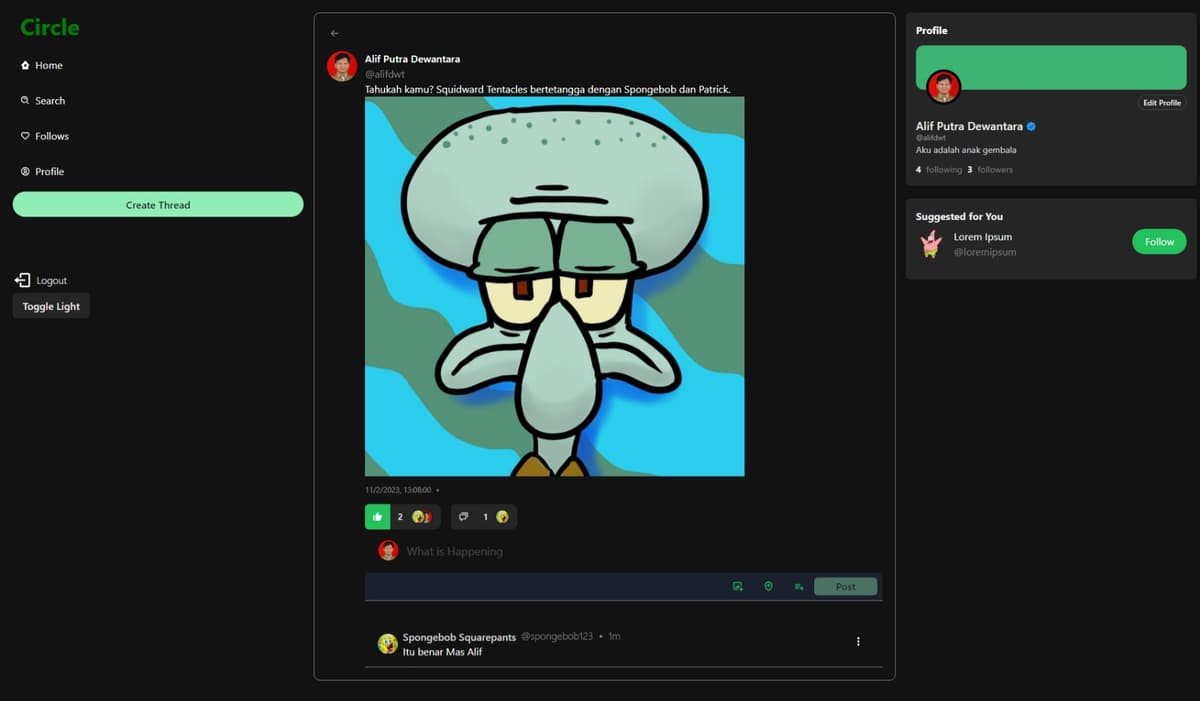1200x701 pixels.
Task: Click the Patrick avatar of Lorem Ipsum
Action: 931,244
